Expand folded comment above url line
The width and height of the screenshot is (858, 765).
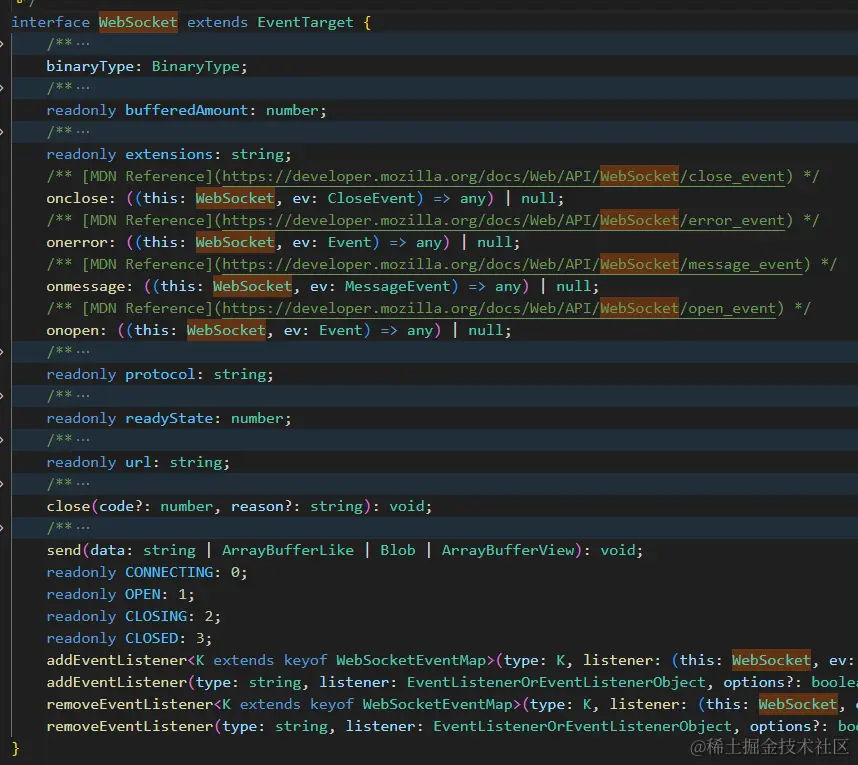pyautogui.click(x=2, y=440)
